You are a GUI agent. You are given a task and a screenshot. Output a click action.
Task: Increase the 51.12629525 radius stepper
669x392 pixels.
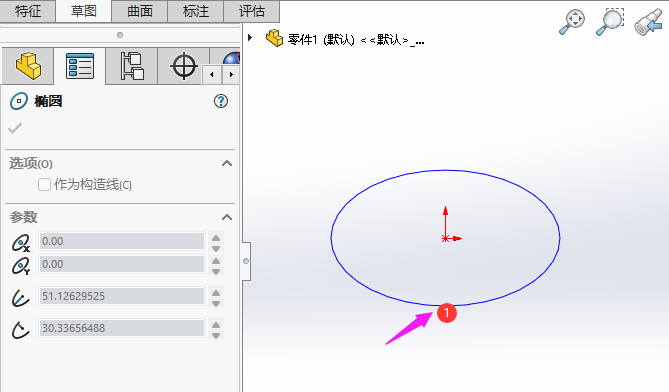tap(216, 293)
